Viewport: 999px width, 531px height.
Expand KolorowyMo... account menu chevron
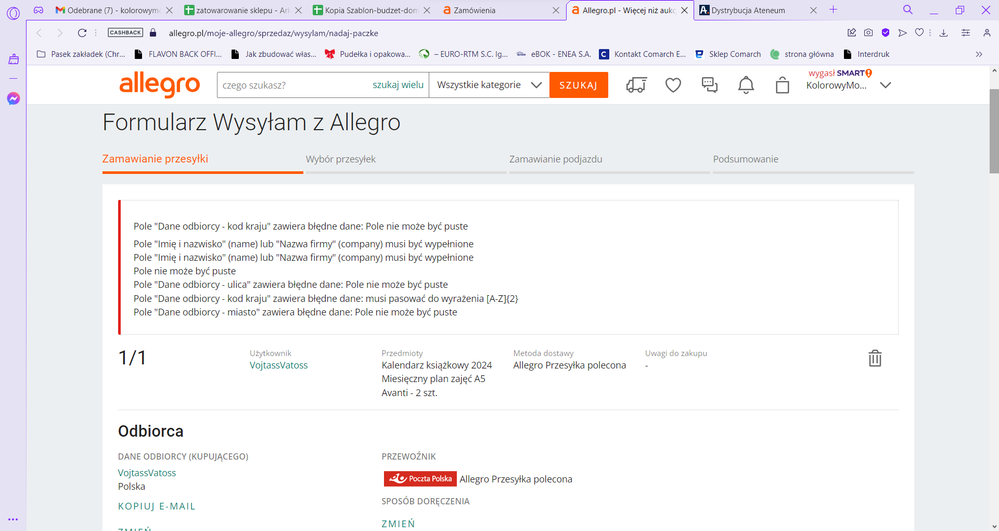pos(885,85)
